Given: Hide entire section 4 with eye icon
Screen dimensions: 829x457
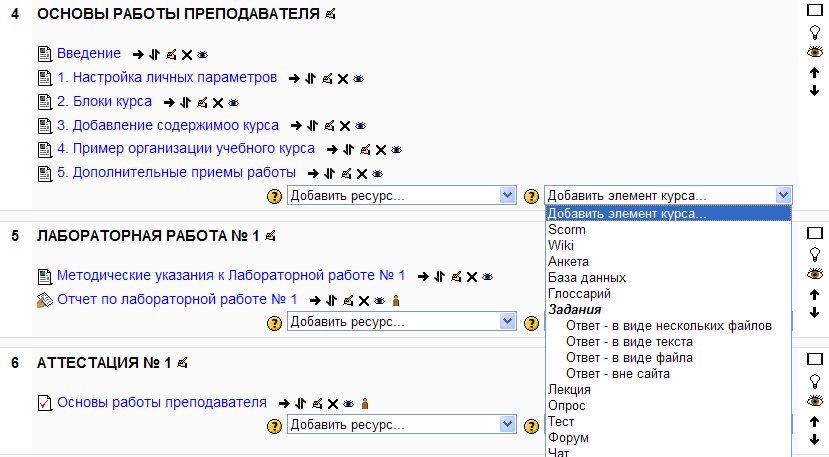Looking at the screenshot, I should click(815, 52).
